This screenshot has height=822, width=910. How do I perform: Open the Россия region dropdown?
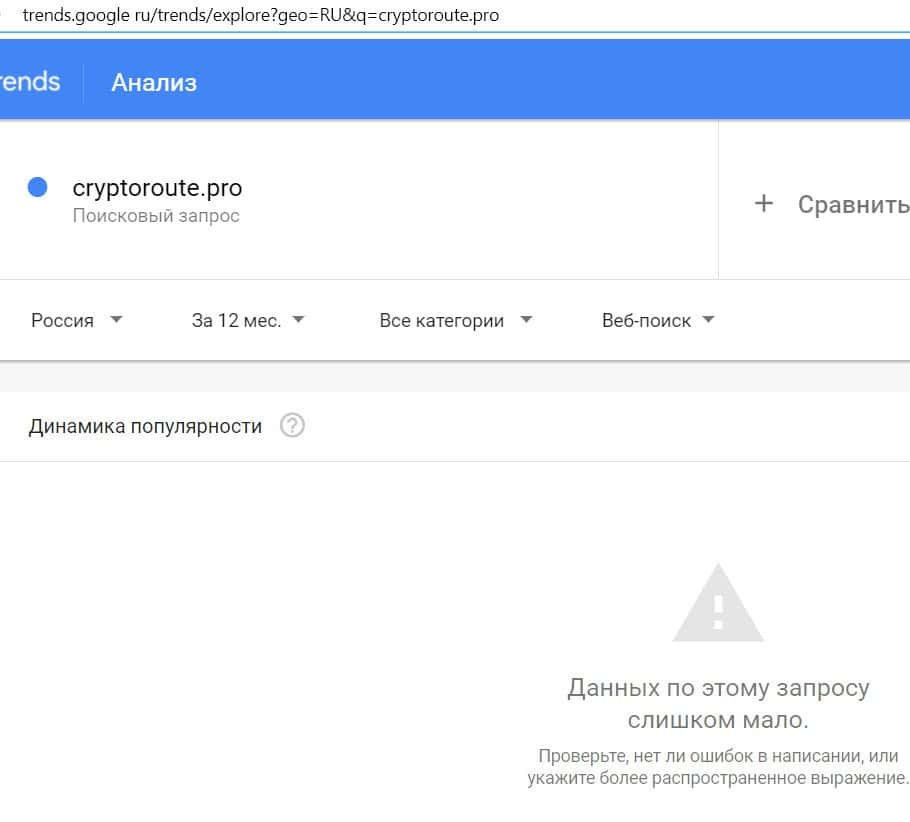(63, 321)
